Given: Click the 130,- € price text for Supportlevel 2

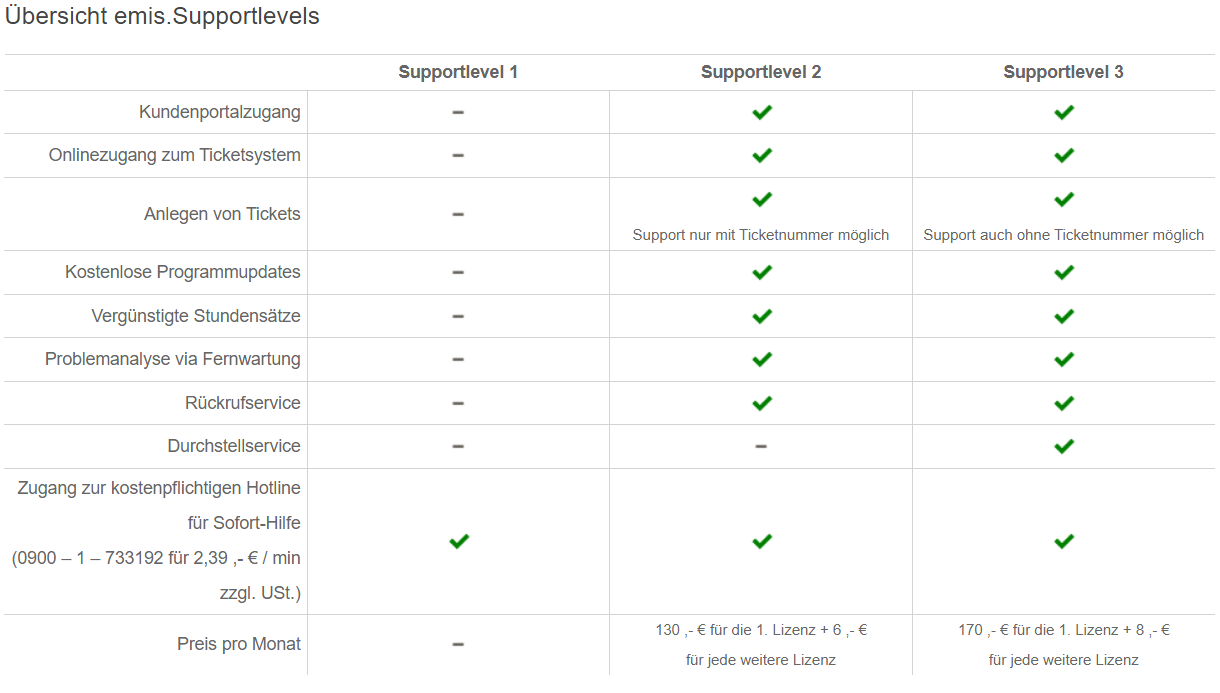Looking at the screenshot, I should pos(761,645).
